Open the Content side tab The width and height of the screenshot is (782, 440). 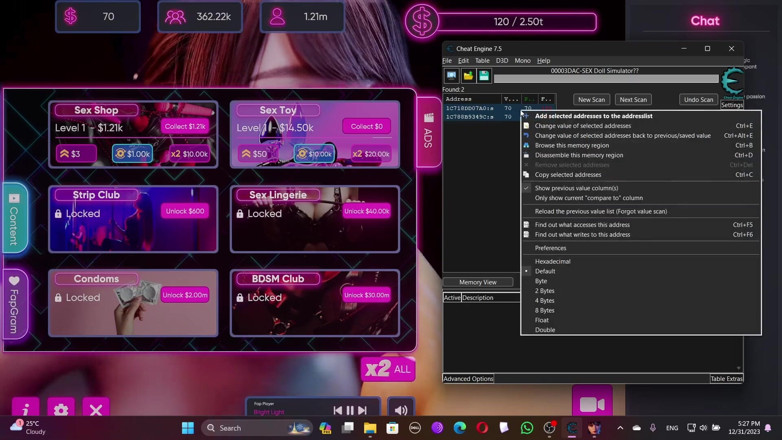point(14,219)
